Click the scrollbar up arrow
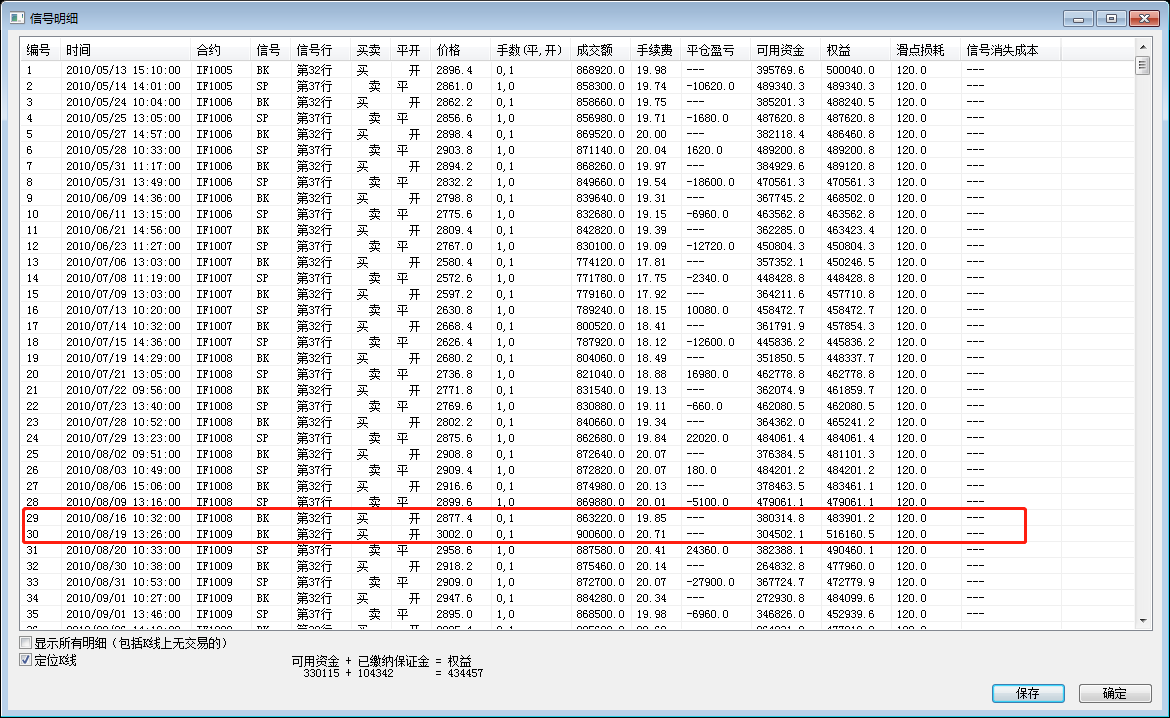The image size is (1170, 718). click(1142, 46)
